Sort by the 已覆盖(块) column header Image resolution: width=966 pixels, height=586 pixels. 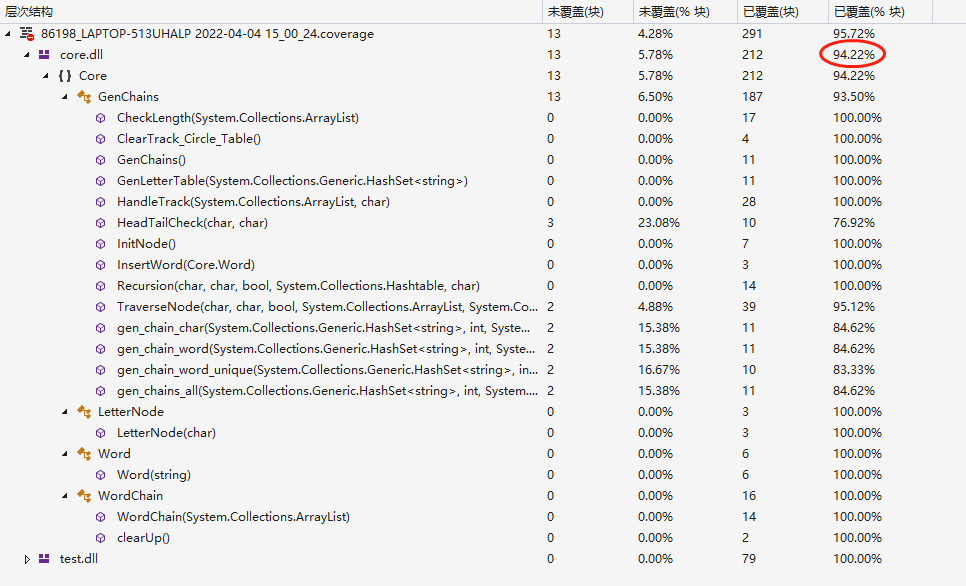782,12
